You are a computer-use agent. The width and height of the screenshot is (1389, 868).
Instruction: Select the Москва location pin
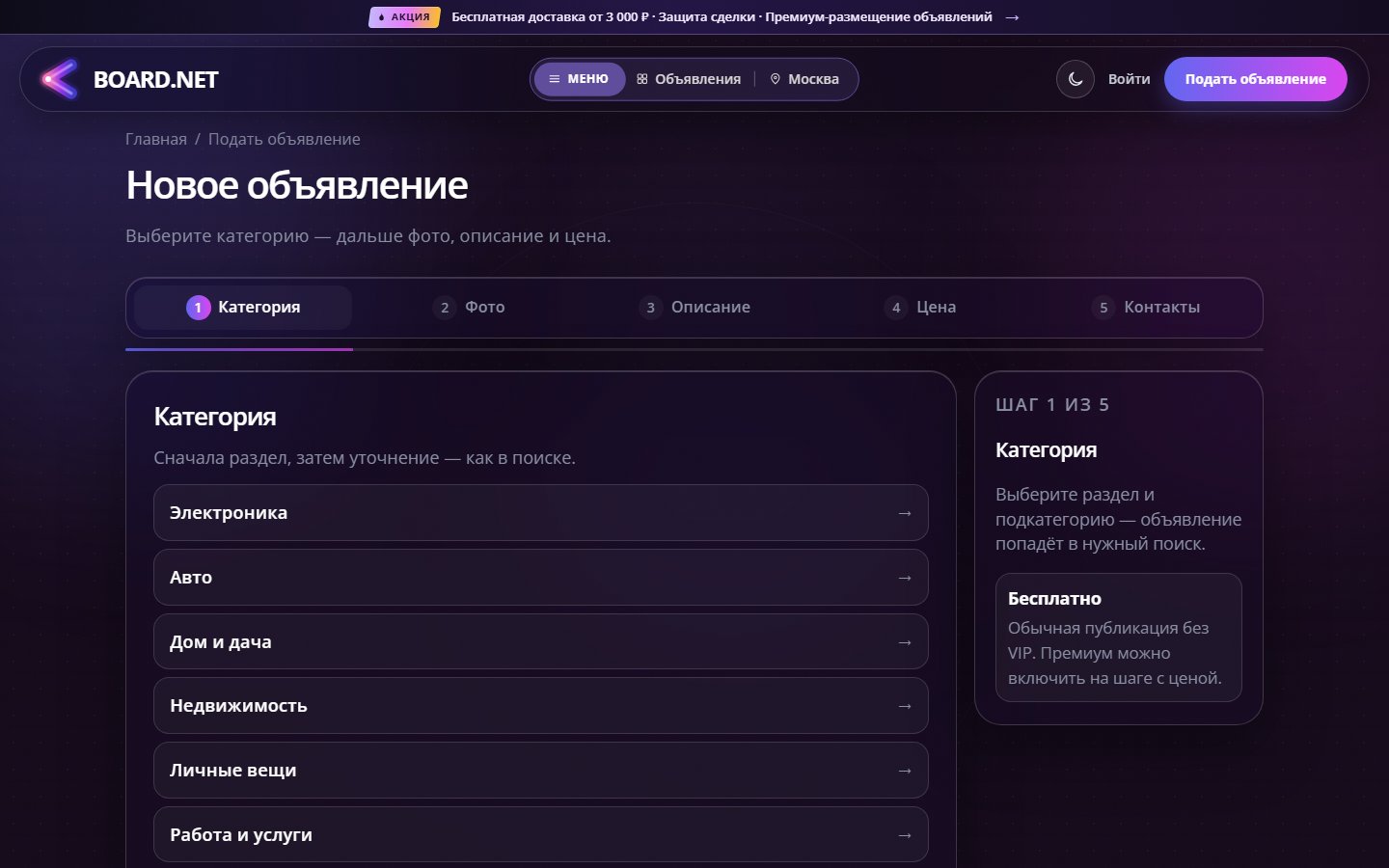click(x=775, y=79)
